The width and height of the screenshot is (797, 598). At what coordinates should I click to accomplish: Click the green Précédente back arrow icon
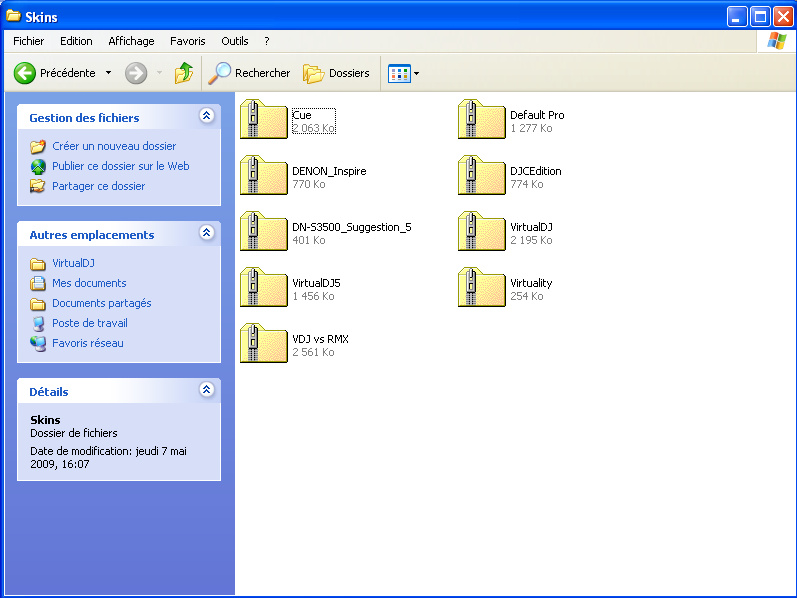(x=25, y=73)
